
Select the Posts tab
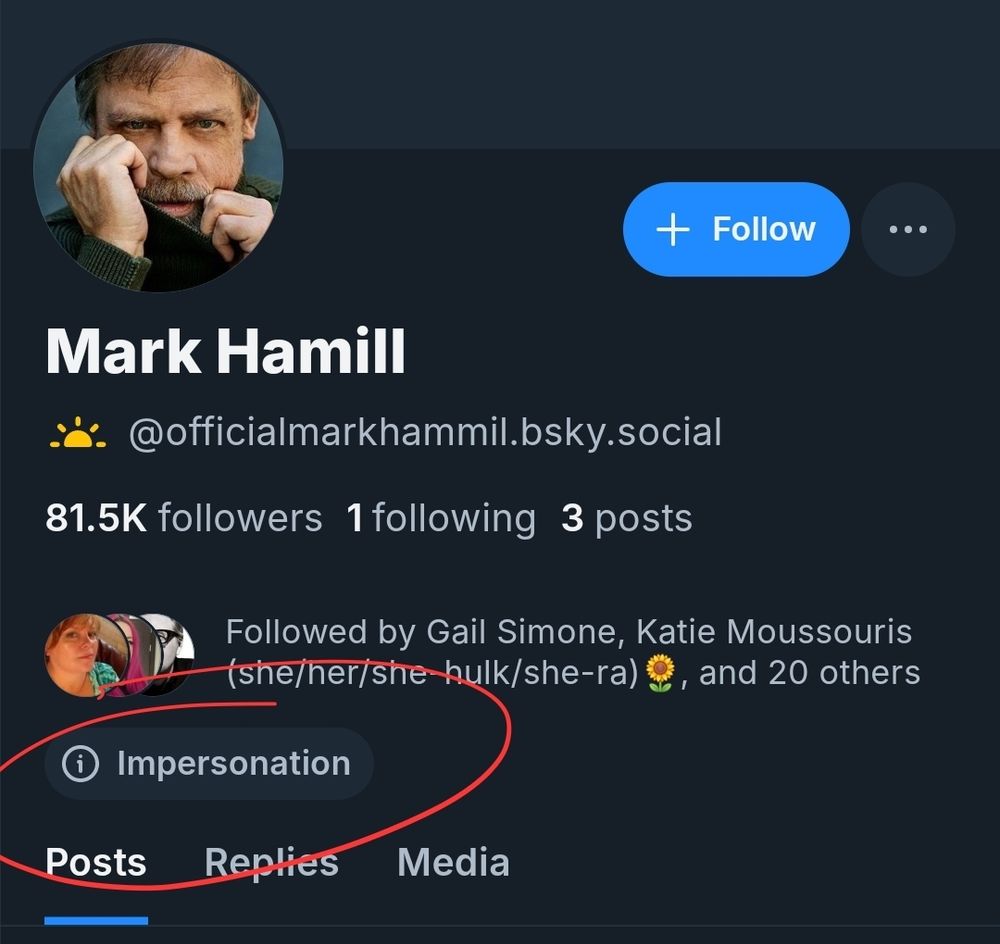(96, 862)
